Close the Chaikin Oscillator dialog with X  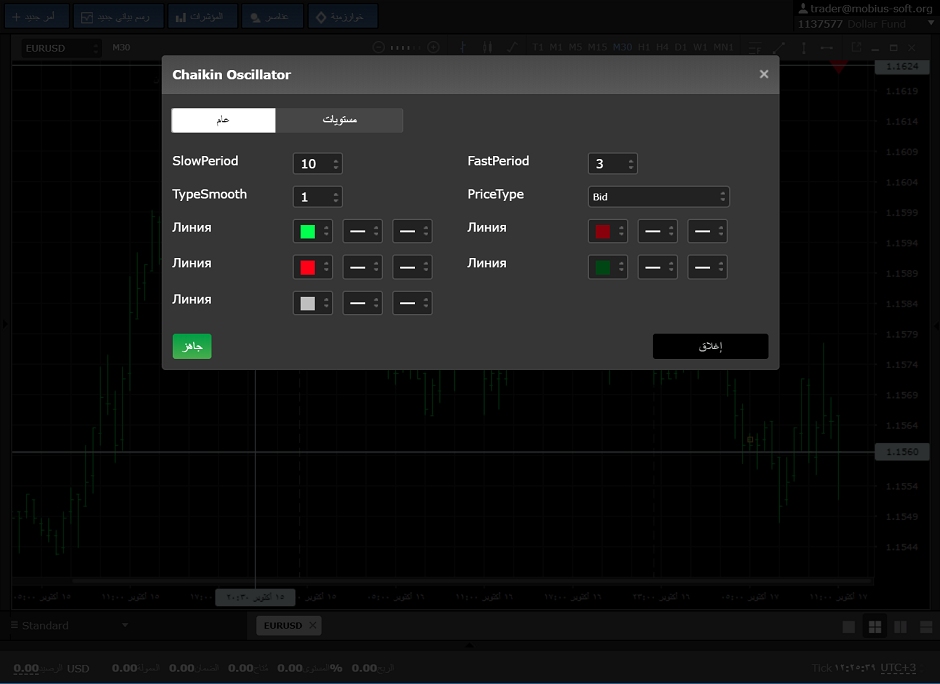(764, 74)
